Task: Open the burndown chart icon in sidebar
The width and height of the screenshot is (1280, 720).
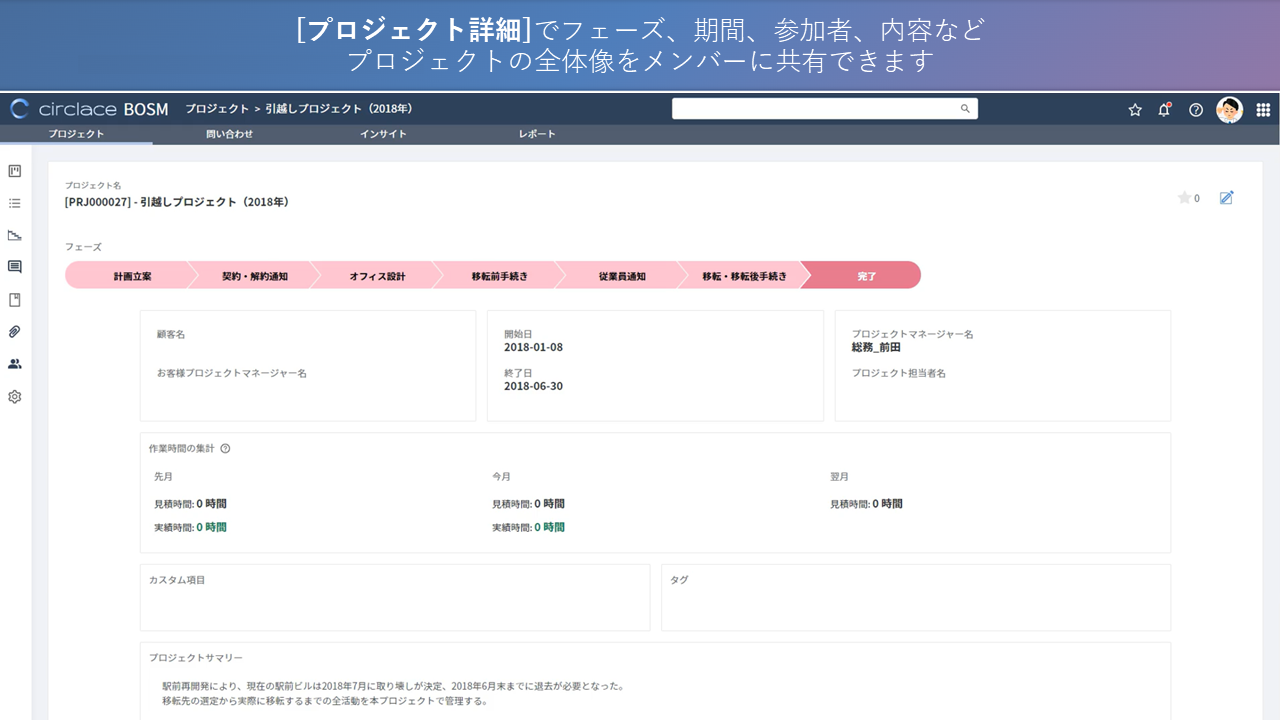Action: [x=15, y=235]
